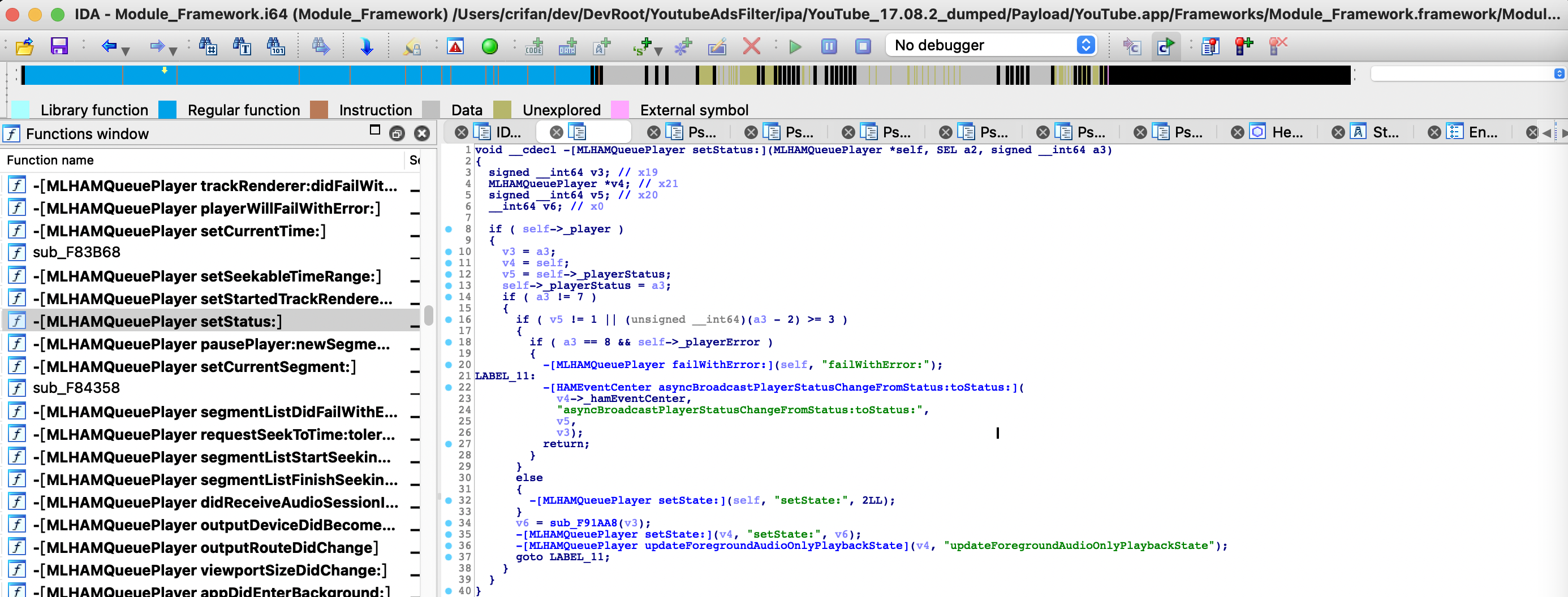The width and height of the screenshot is (1568, 597).
Task: Click the olive Unexplored color swatch
Action: tap(502, 110)
